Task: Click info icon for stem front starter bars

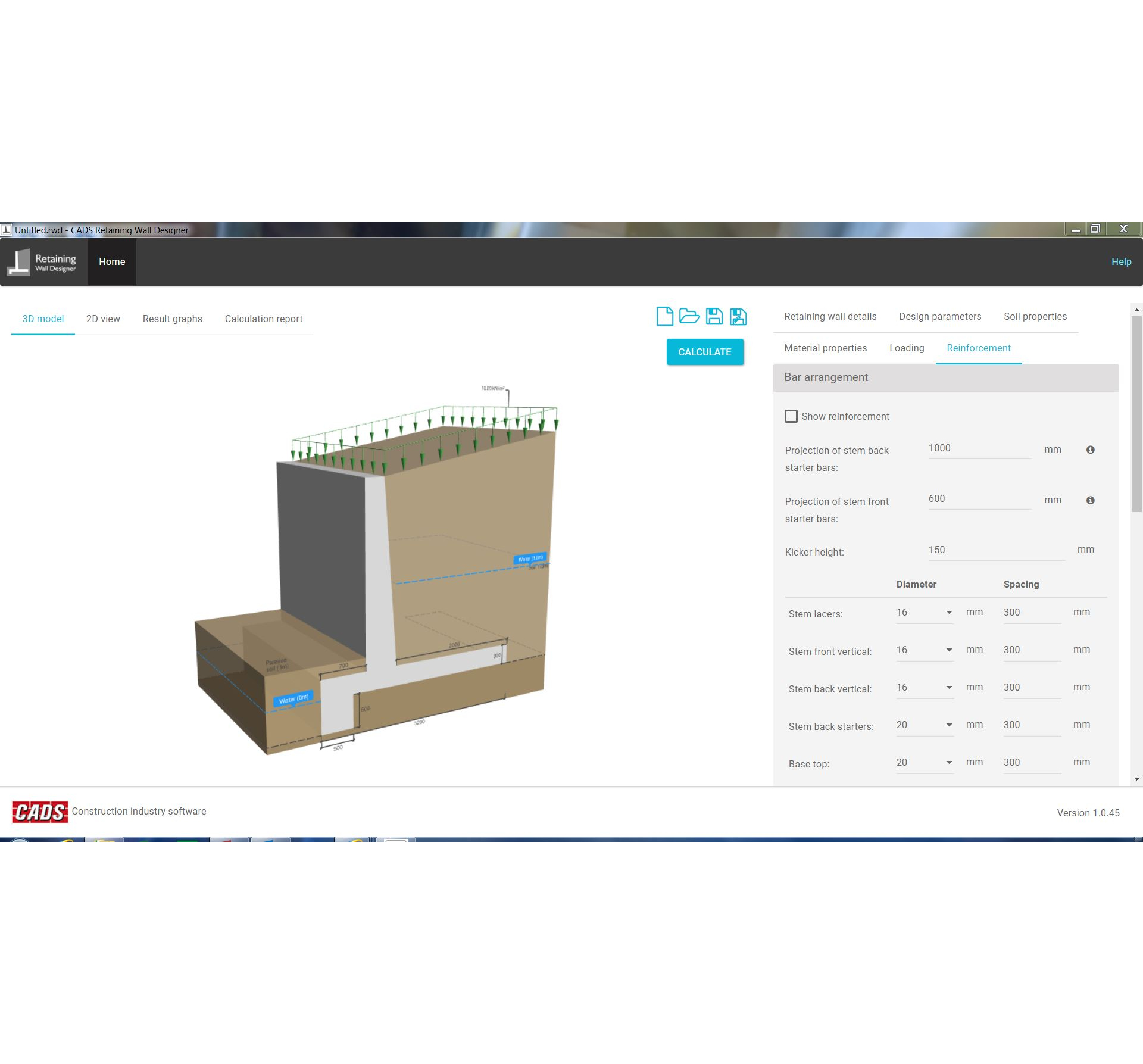Action: click(x=1090, y=500)
